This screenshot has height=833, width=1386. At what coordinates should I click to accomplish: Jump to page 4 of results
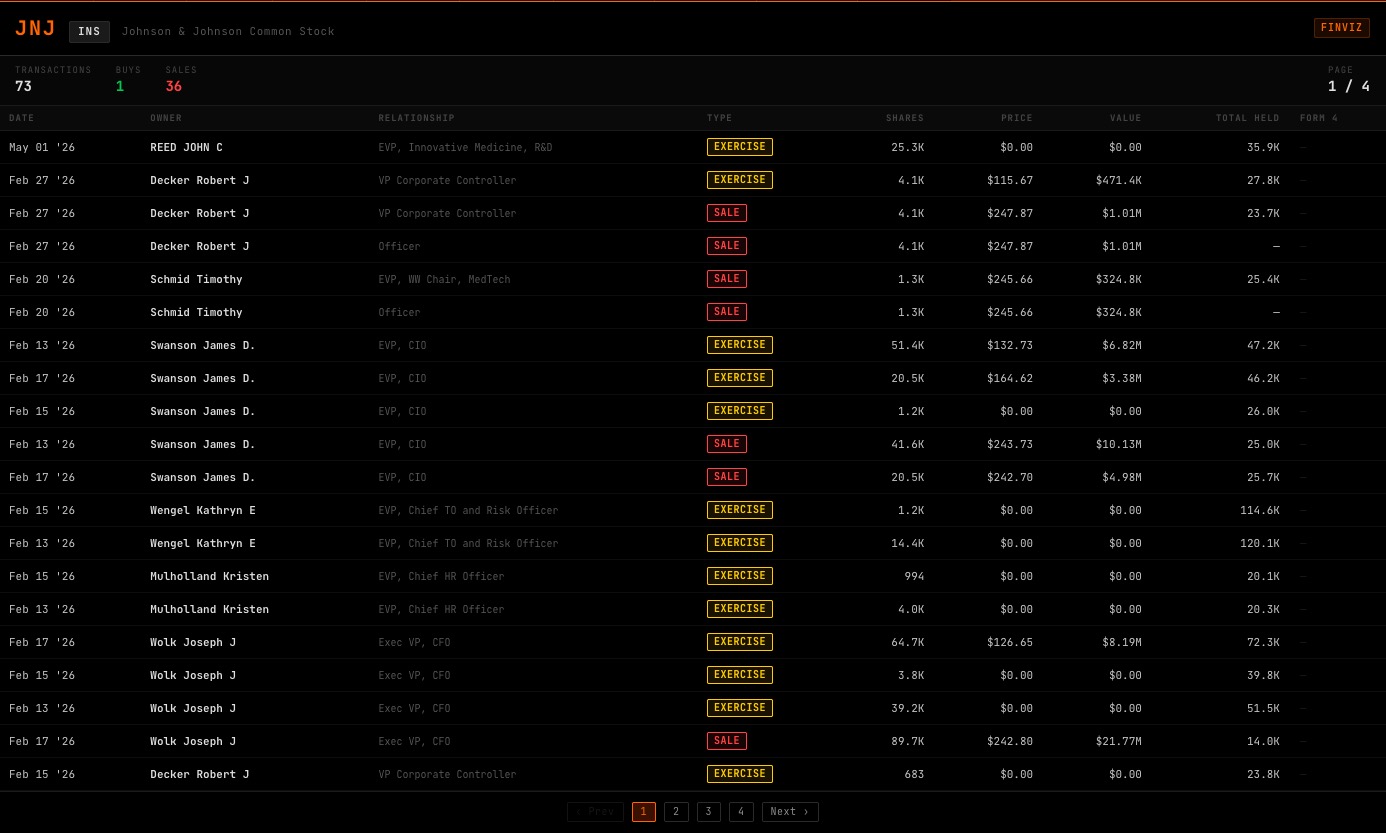pyautogui.click(x=741, y=812)
